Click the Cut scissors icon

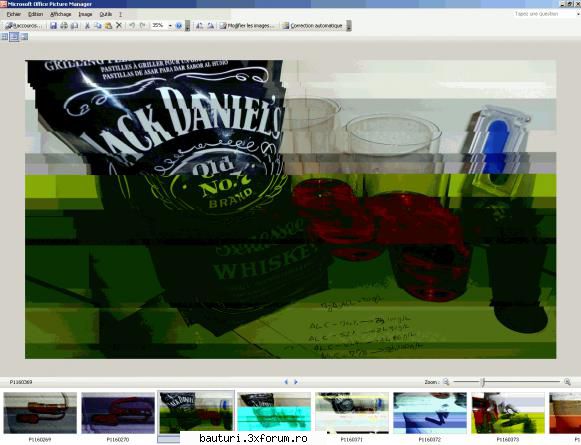(87, 26)
